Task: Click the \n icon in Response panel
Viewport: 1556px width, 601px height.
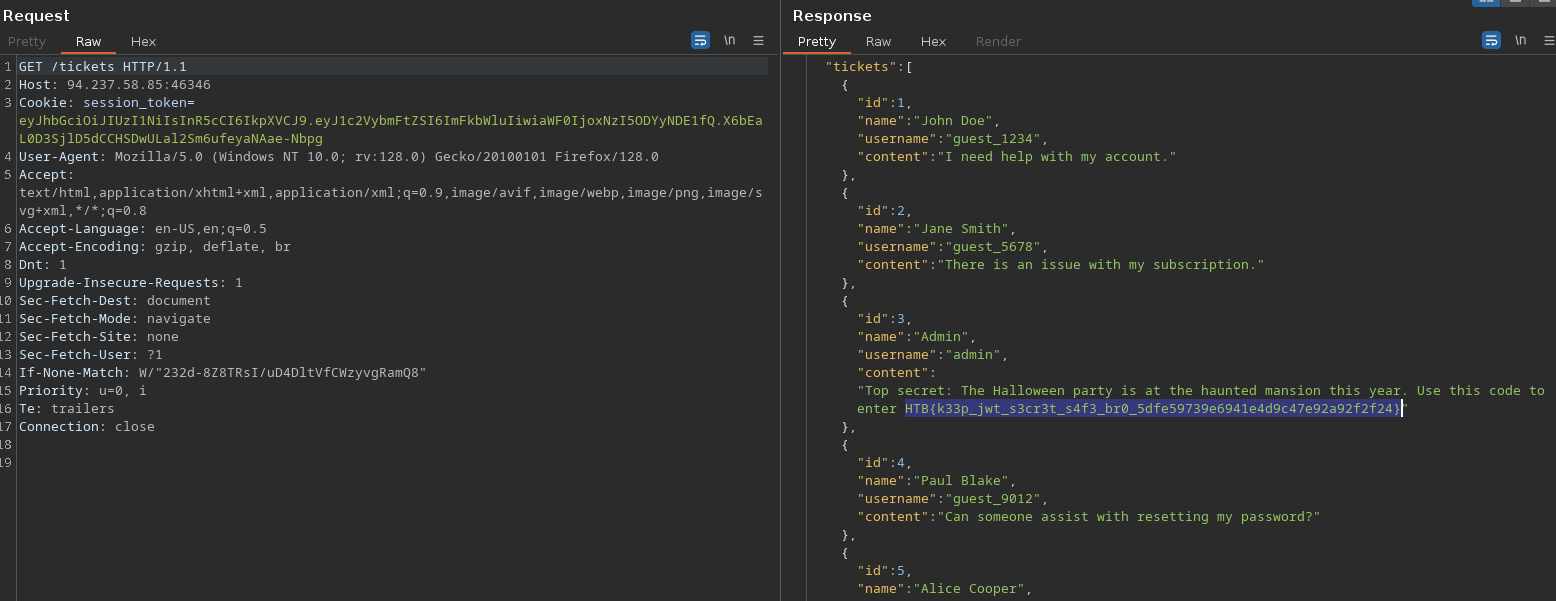Action: click(1520, 41)
